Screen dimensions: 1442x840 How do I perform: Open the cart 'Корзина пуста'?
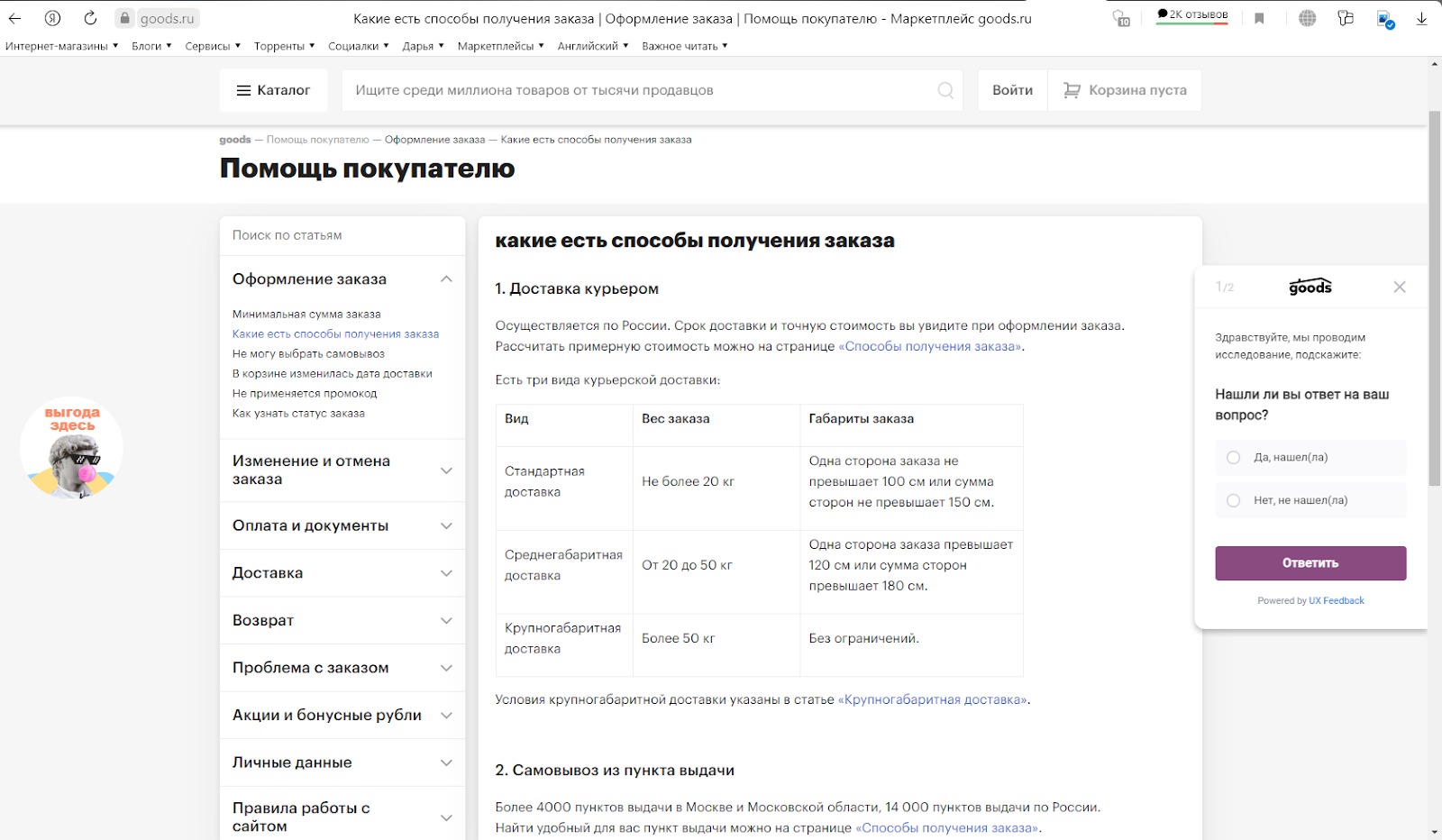coord(1125,90)
